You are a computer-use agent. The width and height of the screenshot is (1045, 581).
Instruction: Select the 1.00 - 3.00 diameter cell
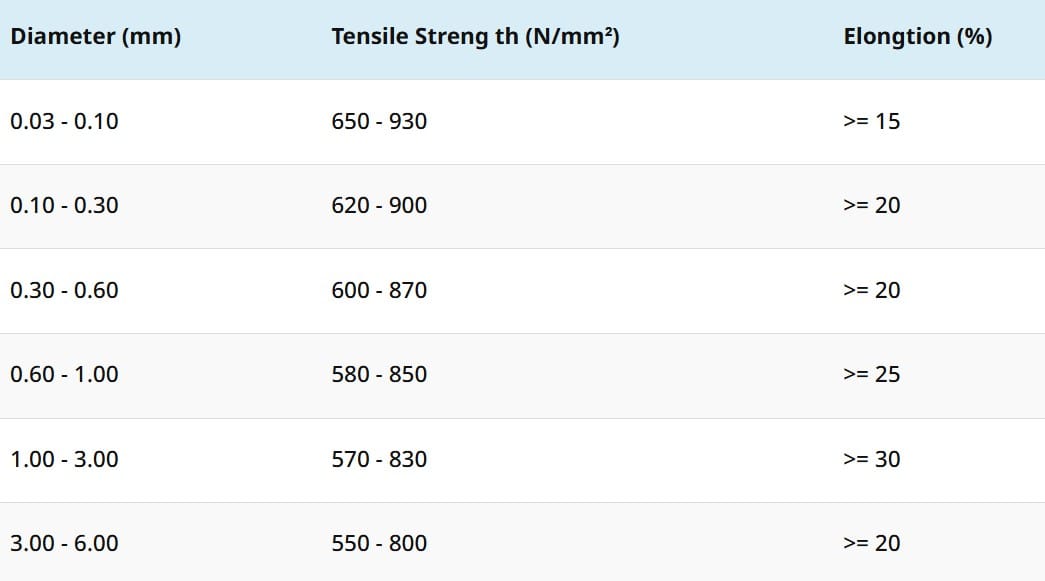(64, 459)
